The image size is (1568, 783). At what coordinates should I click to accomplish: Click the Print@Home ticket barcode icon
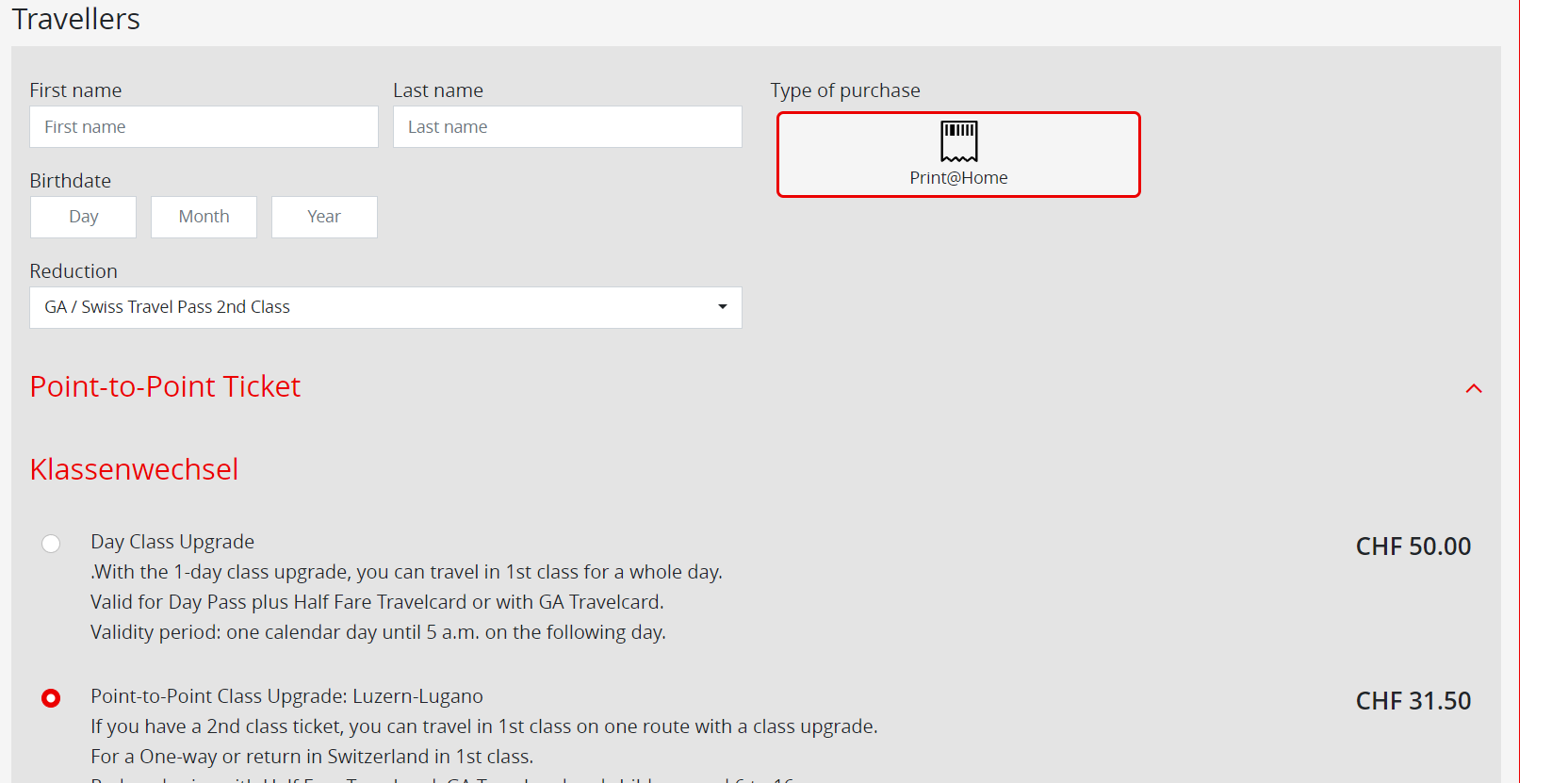click(x=958, y=141)
